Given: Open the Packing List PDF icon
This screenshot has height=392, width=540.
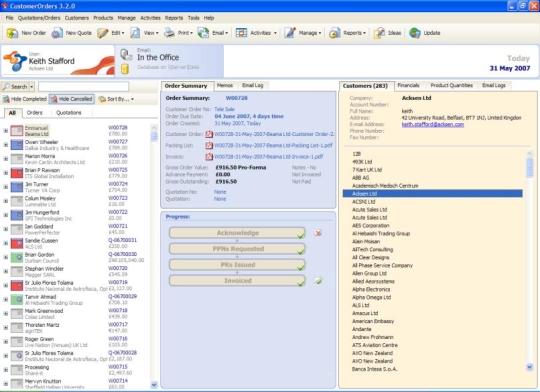Looking at the screenshot, I should [x=209, y=145].
